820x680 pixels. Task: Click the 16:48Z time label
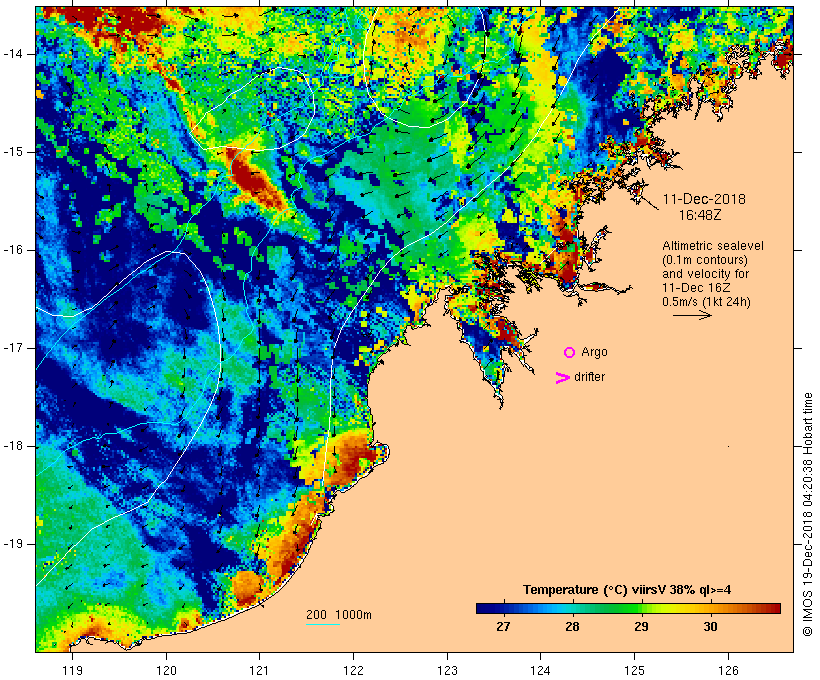click(700, 215)
